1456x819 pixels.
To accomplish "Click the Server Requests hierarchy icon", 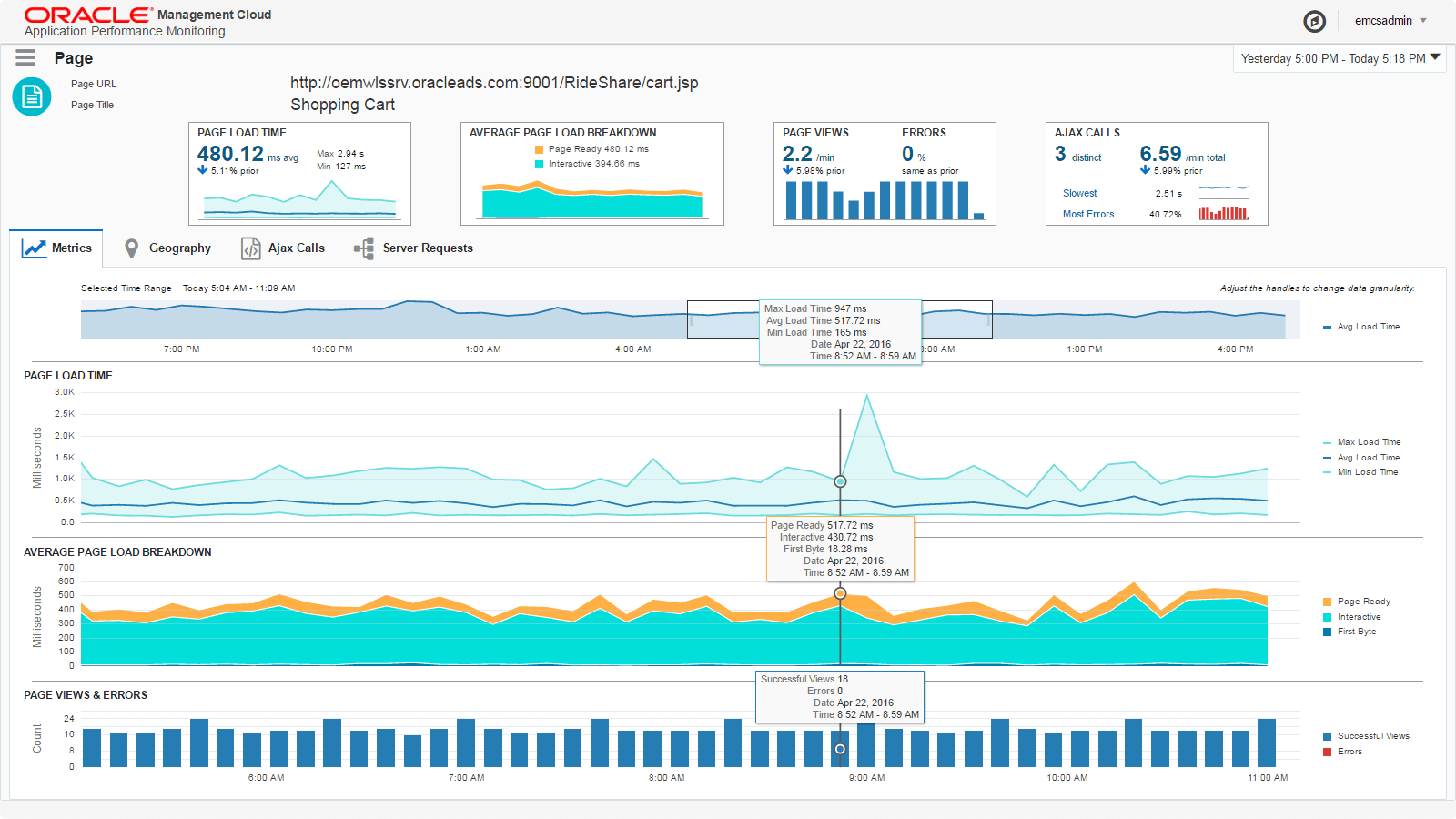I will (x=364, y=248).
